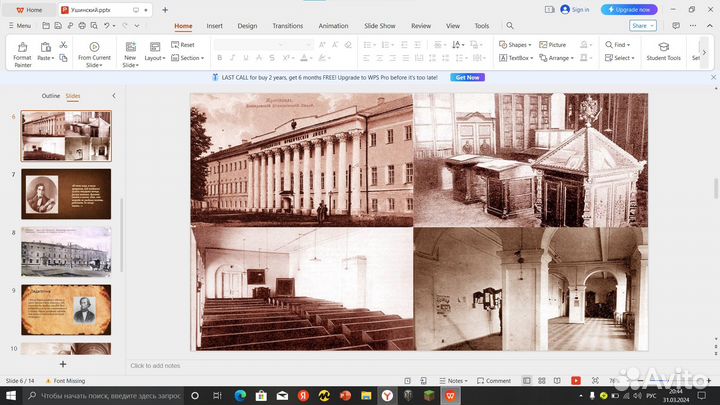Open the Select dropdown
Viewport: 720px width, 405px height.
pyautogui.click(x=619, y=58)
